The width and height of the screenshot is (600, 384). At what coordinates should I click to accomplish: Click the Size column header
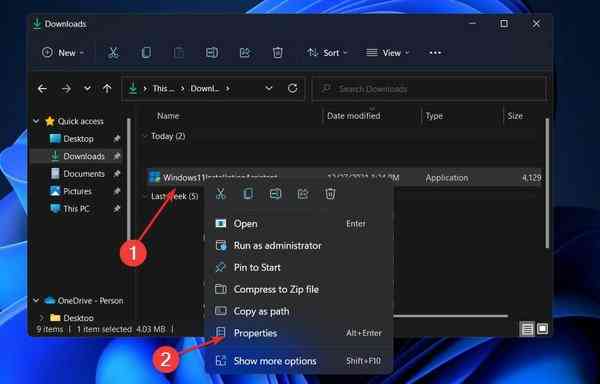(515, 116)
